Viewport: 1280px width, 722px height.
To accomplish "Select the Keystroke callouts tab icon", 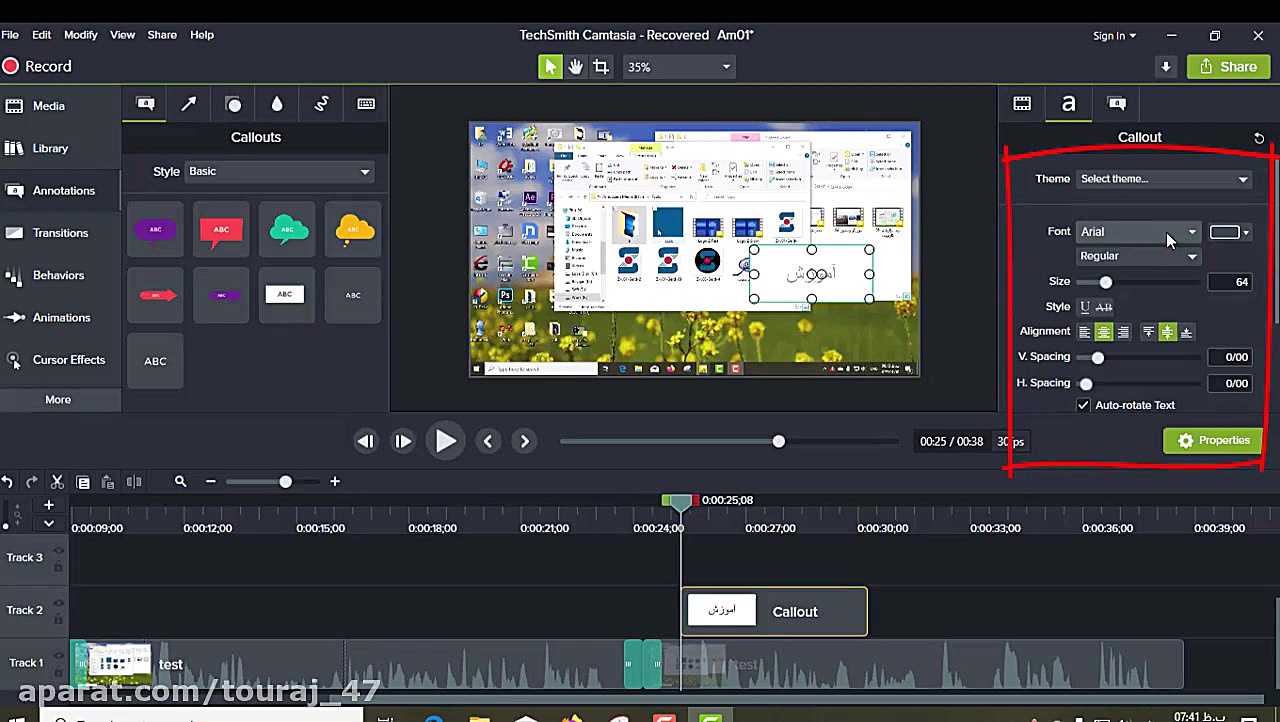I will click(x=366, y=104).
